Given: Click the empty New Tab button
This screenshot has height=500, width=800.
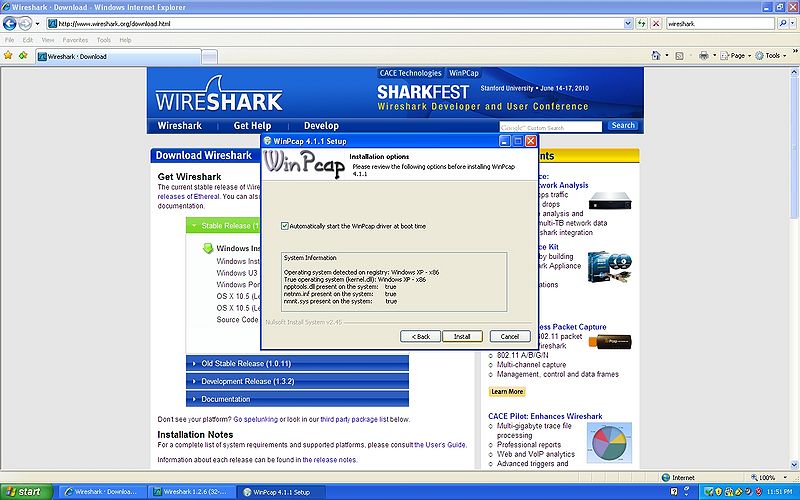Looking at the screenshot, I should click(210, 57).
